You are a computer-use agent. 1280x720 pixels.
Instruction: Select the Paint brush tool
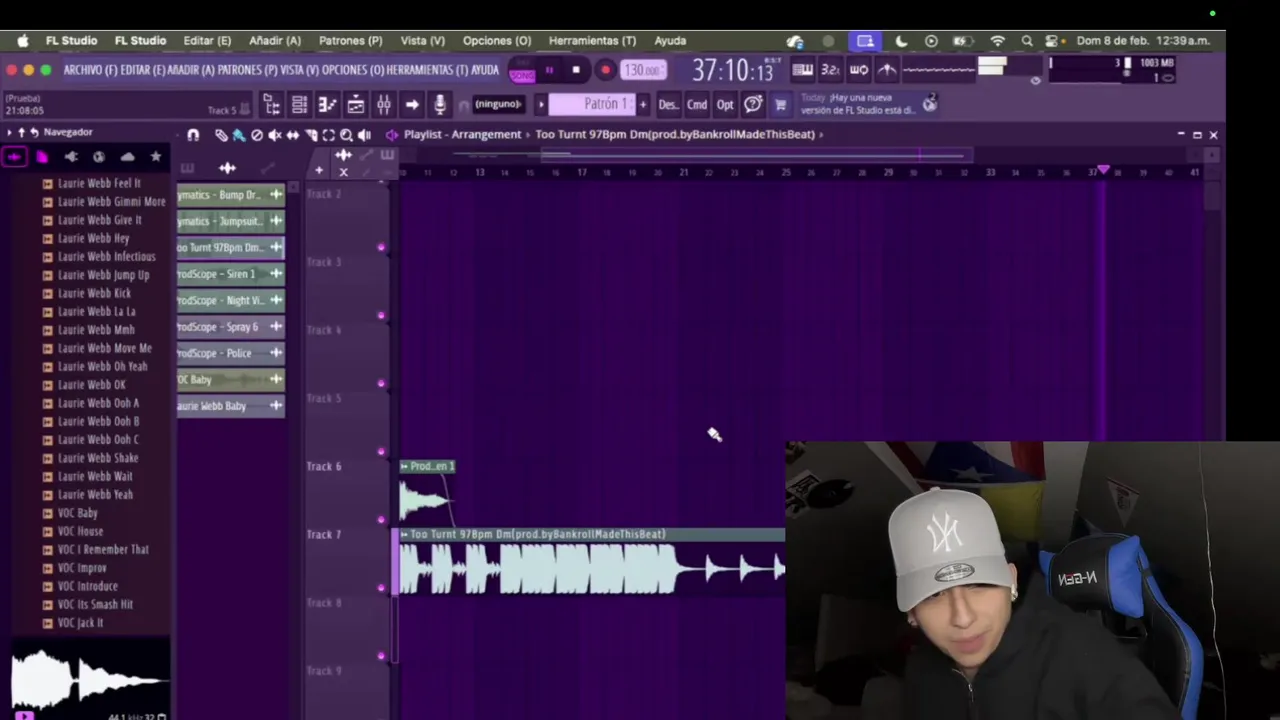[x=238, y=135]
